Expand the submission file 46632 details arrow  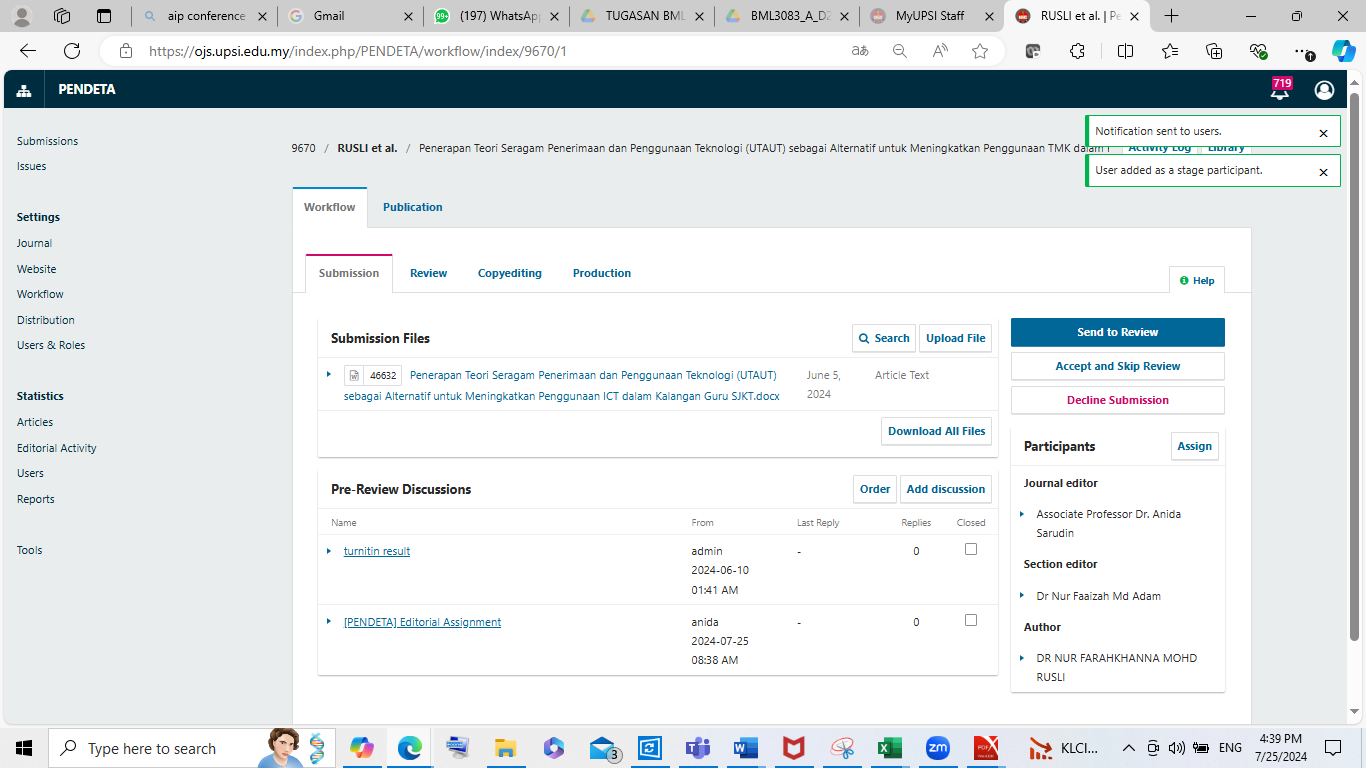pyautogui.click(x=328, y=374)
